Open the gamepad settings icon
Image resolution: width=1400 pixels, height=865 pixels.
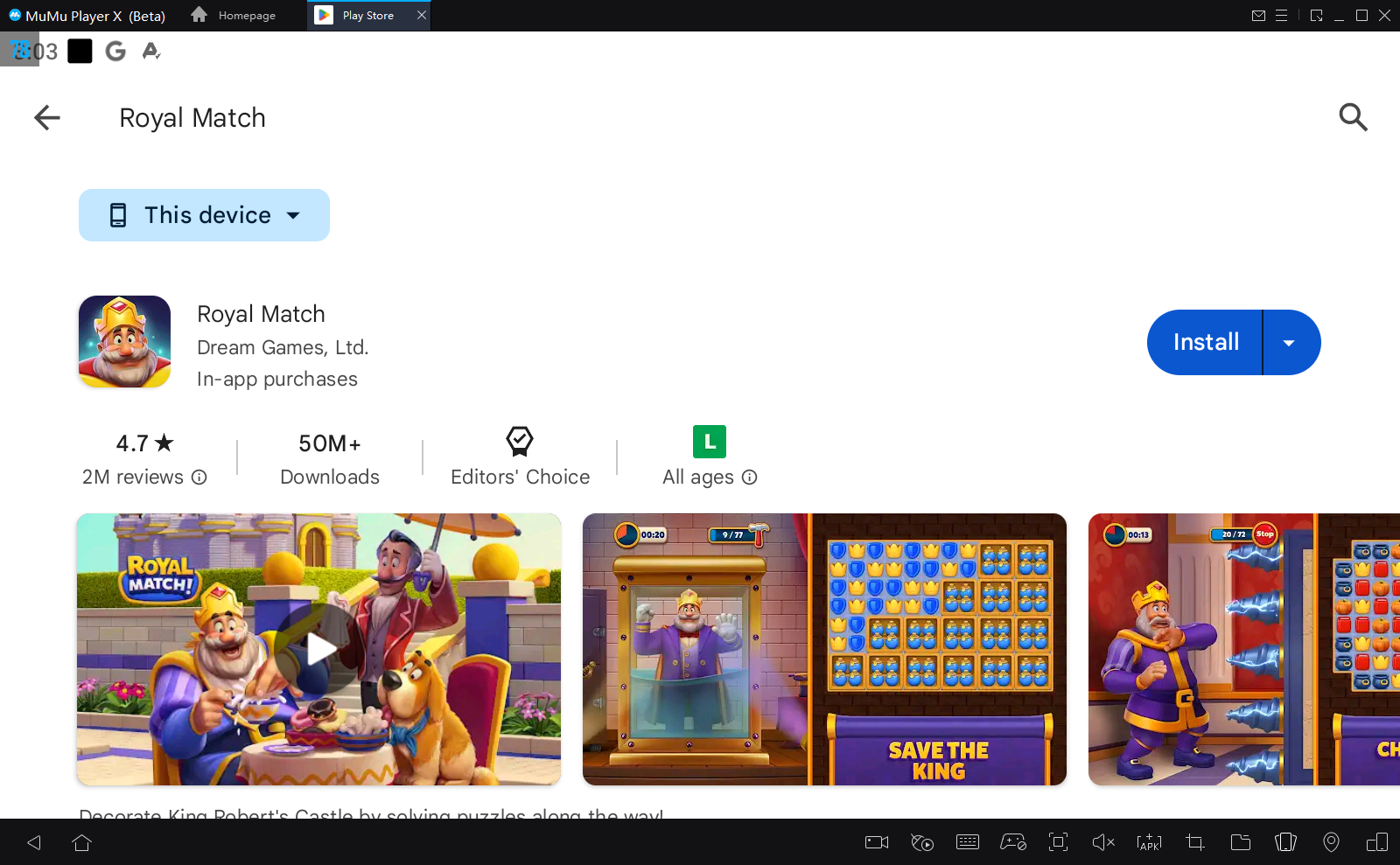coord(1013,842)
